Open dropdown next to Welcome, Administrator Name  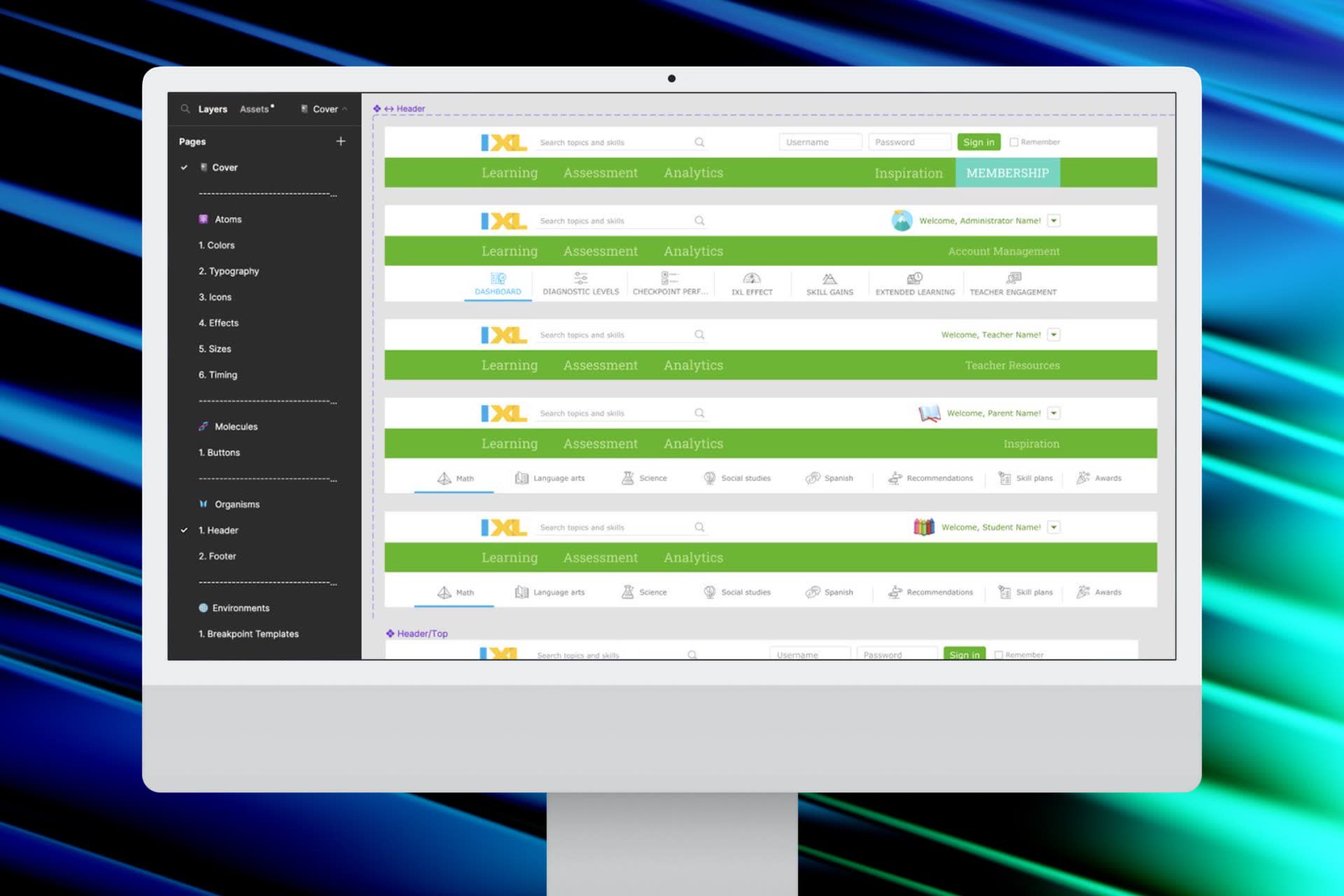click(1053, 220)
